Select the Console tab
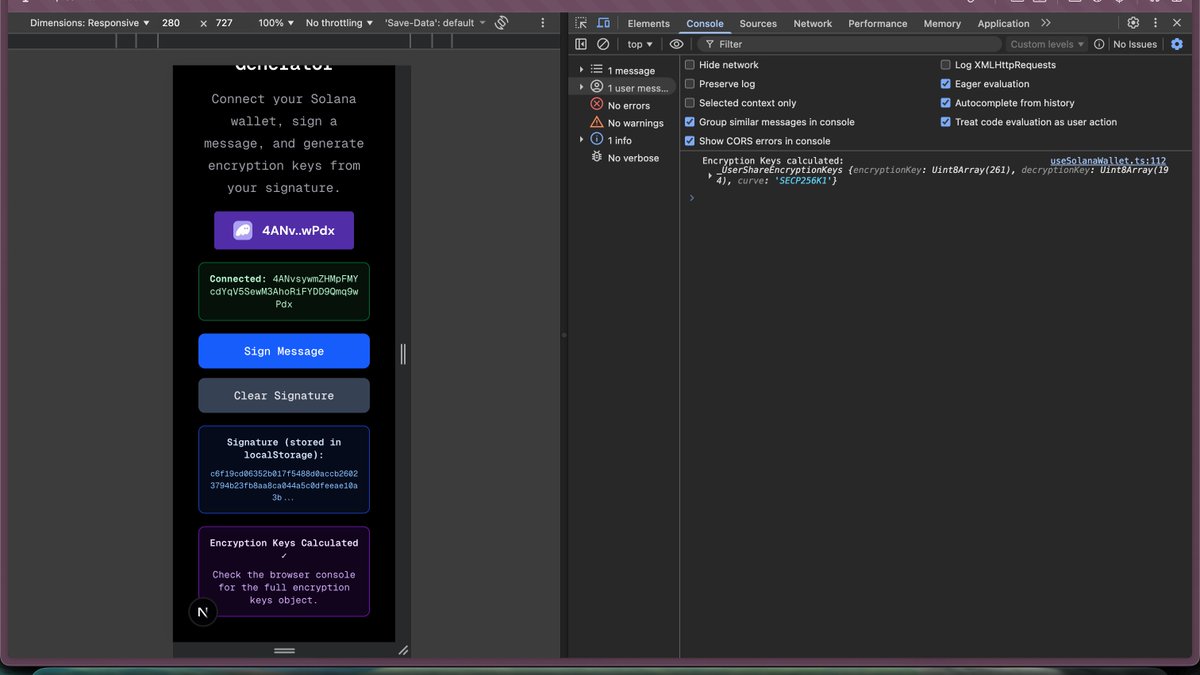1200x675 pixels. (x=705, y=23)
